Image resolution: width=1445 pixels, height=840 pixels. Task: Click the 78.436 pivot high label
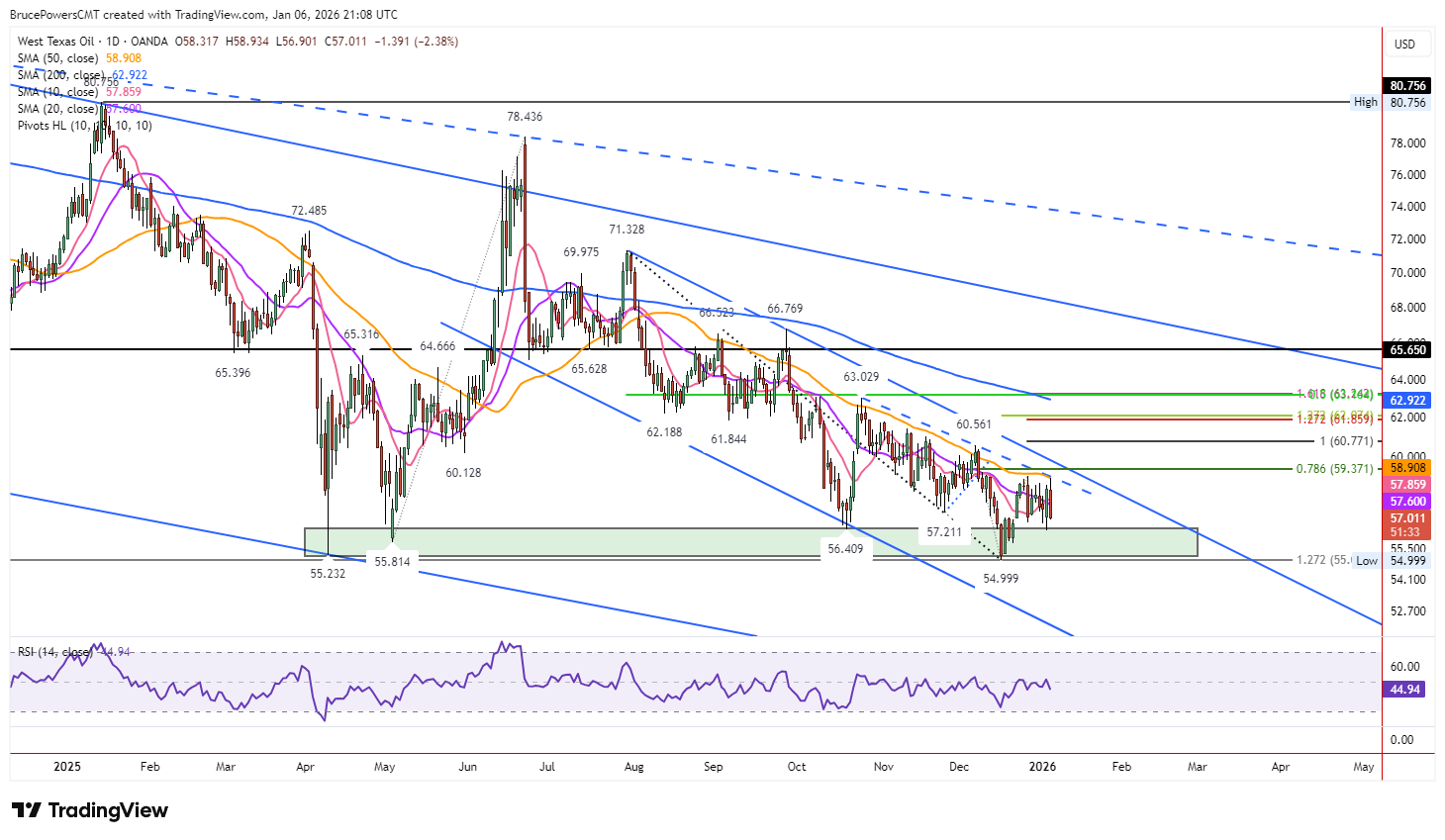[525, 117]
